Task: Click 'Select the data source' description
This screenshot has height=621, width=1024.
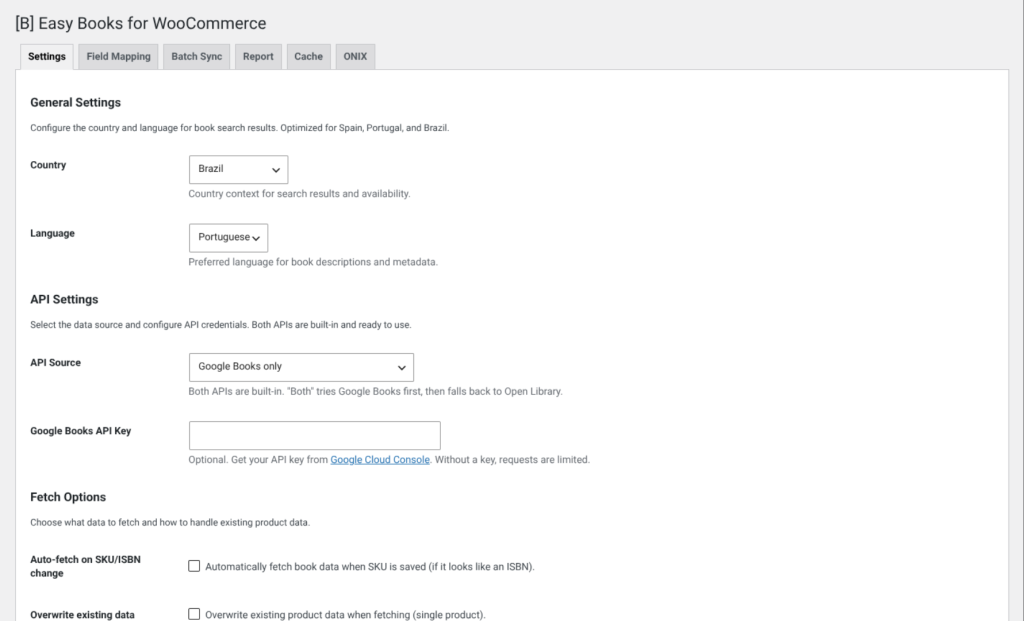Action: 221,325
